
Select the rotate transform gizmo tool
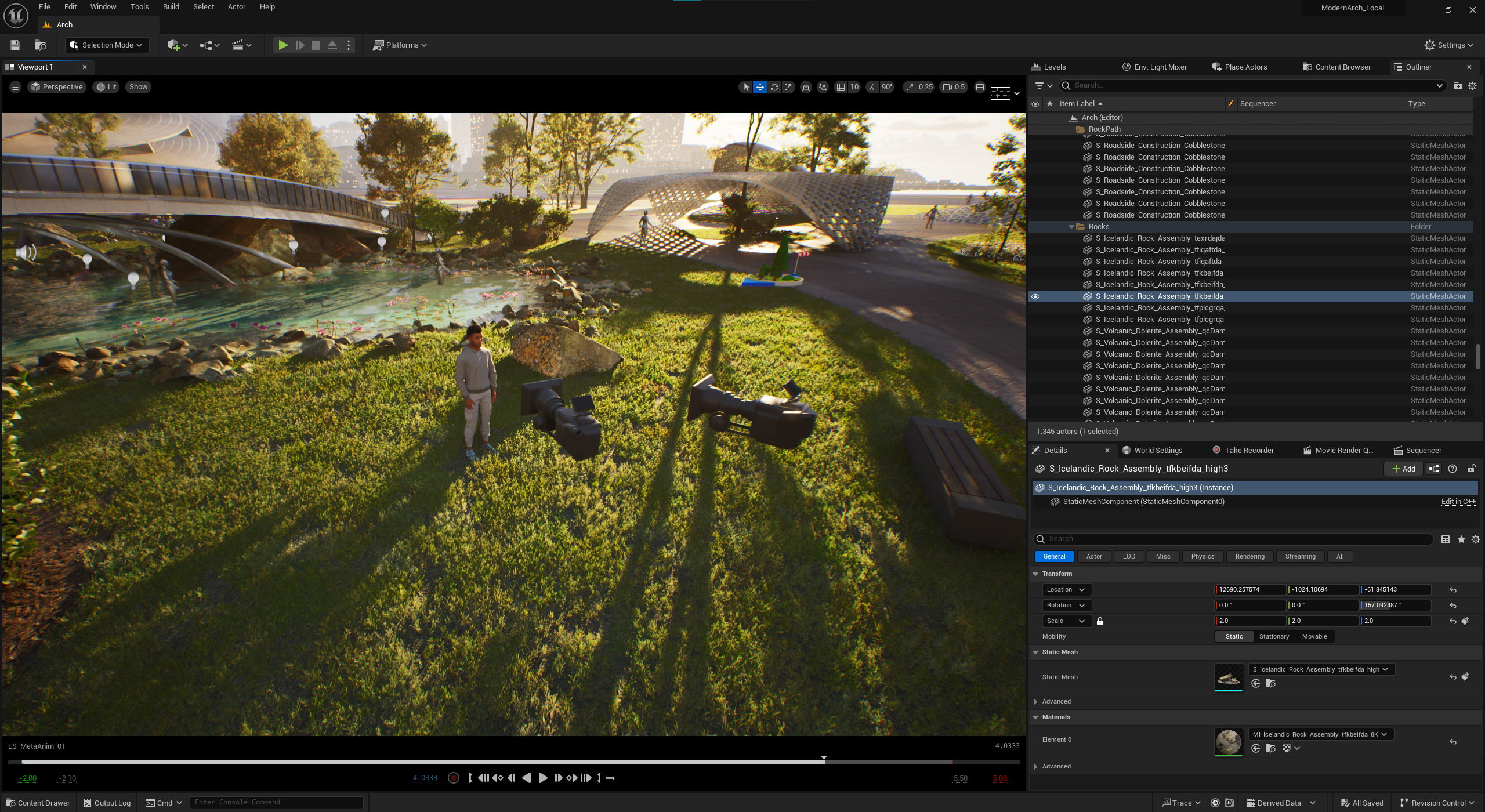click(774, 87)
